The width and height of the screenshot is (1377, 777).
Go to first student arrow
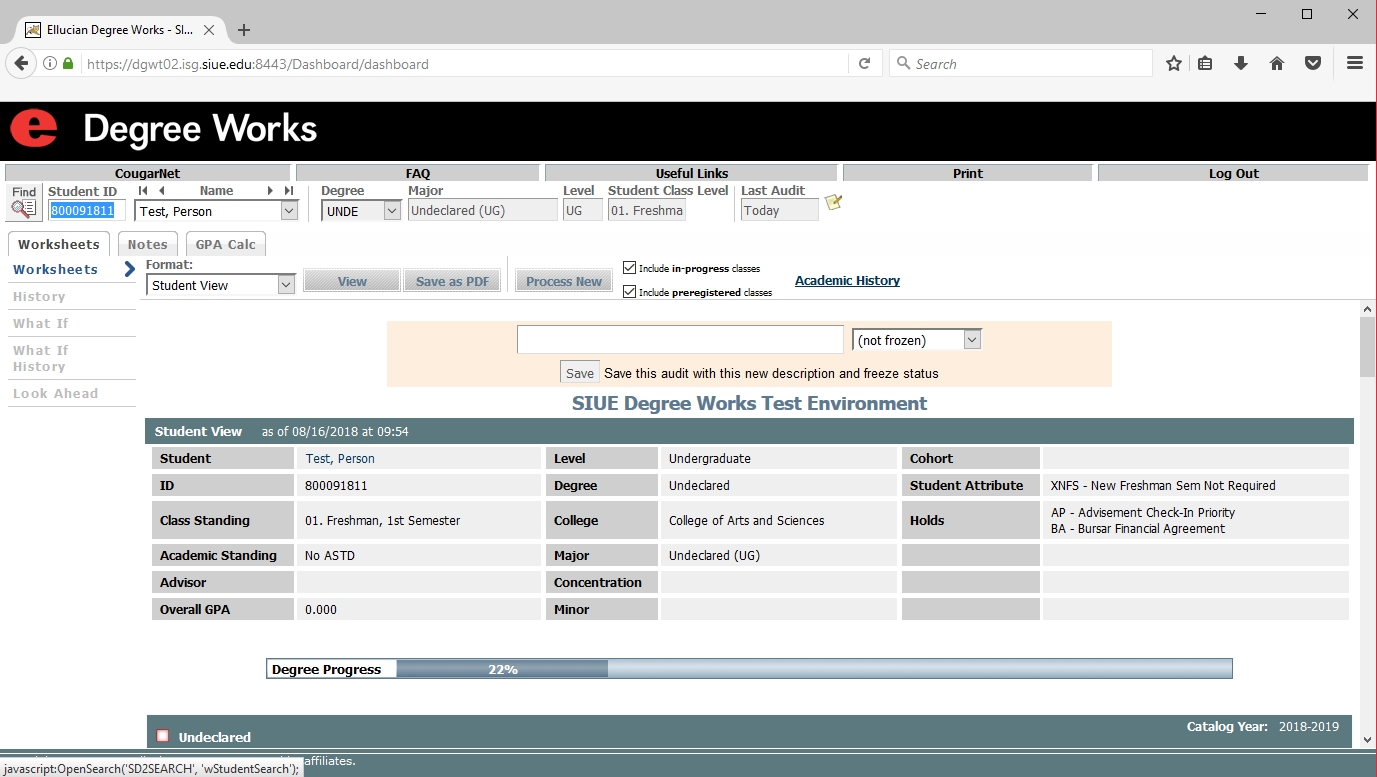tap(142, 191)
